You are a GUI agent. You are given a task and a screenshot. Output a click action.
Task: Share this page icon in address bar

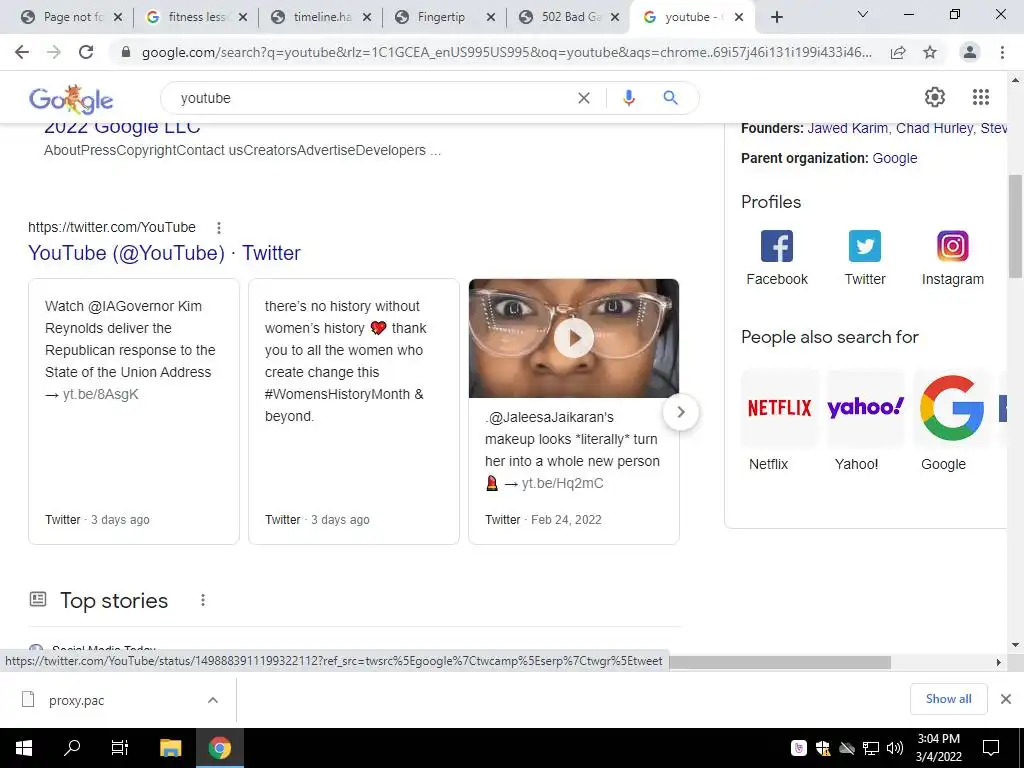(898, 52)
